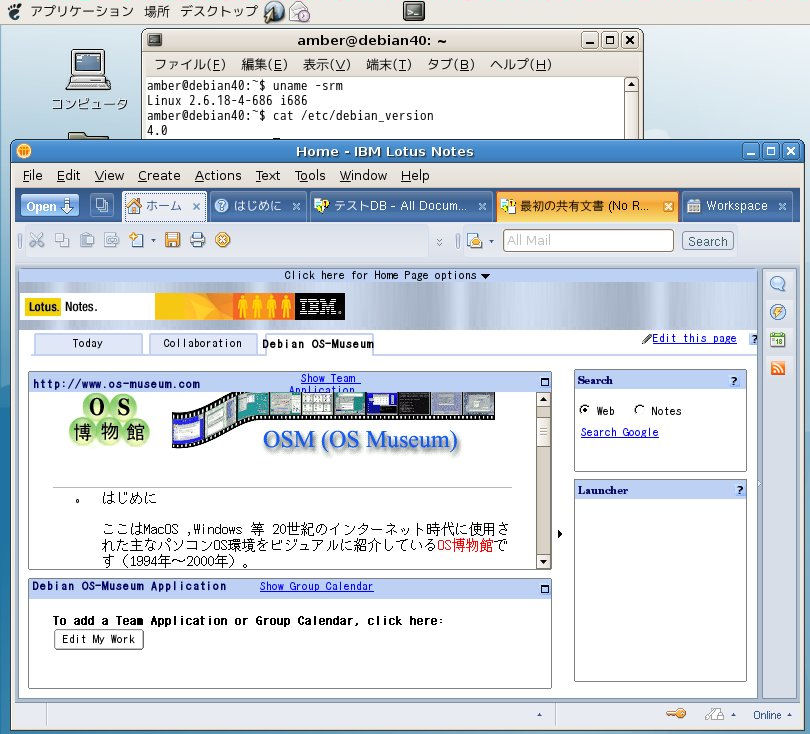Open the アプリケーション menu in GNOME panel
The image size is (810, 734).
point(82,11)
